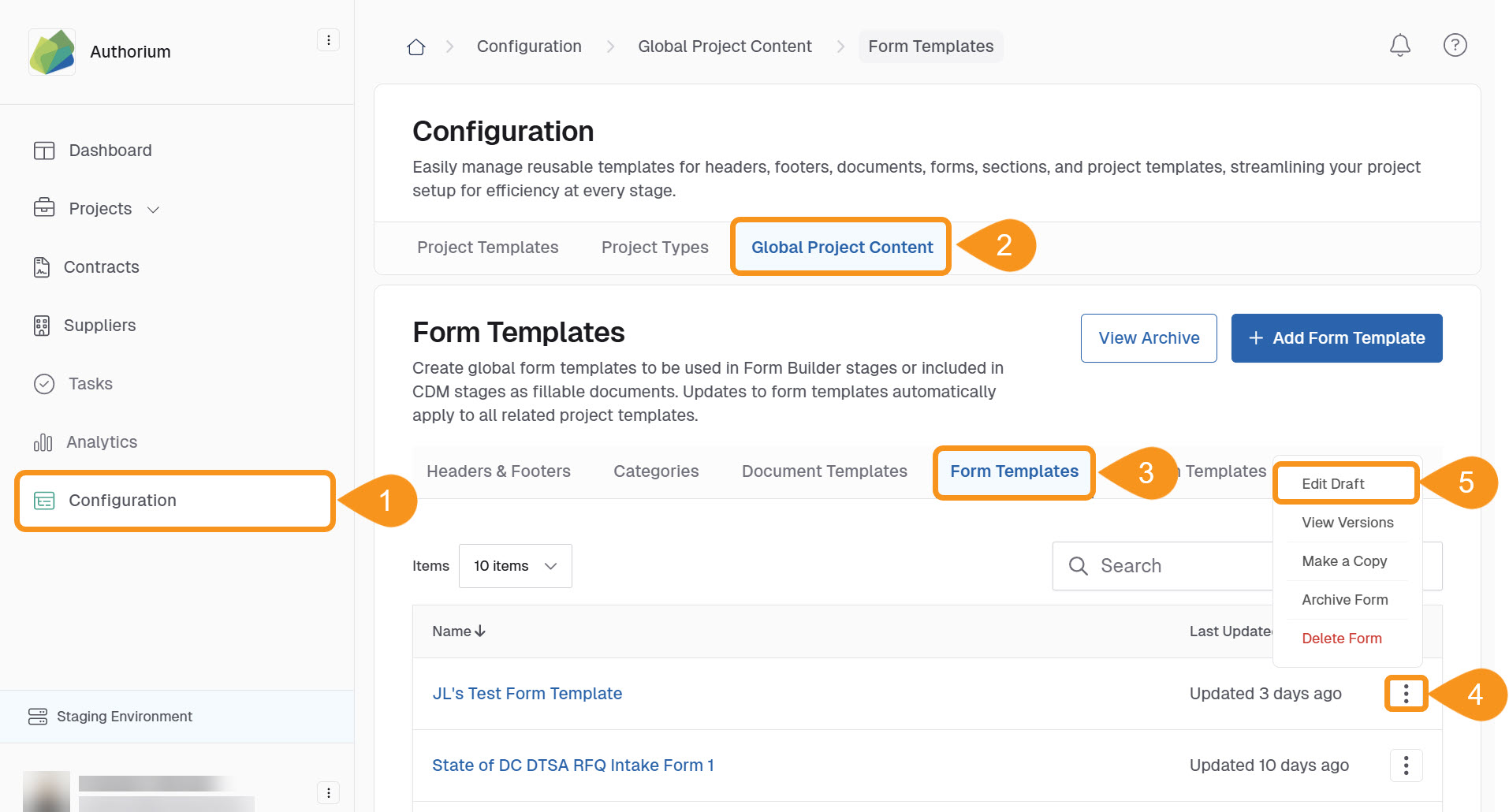Switch to Project Types tab
This screenshot has height=812, width=1509.
coord(654,248)
